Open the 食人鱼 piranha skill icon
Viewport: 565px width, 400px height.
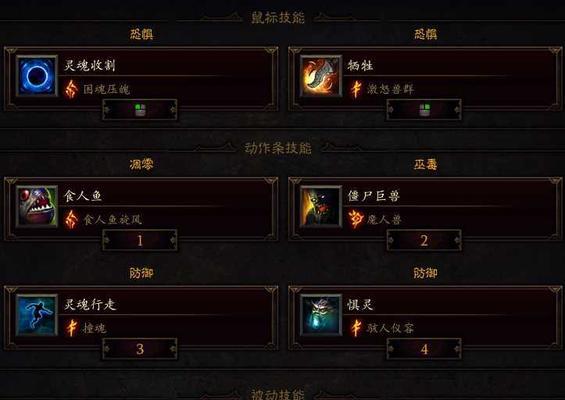click(37, 206)
